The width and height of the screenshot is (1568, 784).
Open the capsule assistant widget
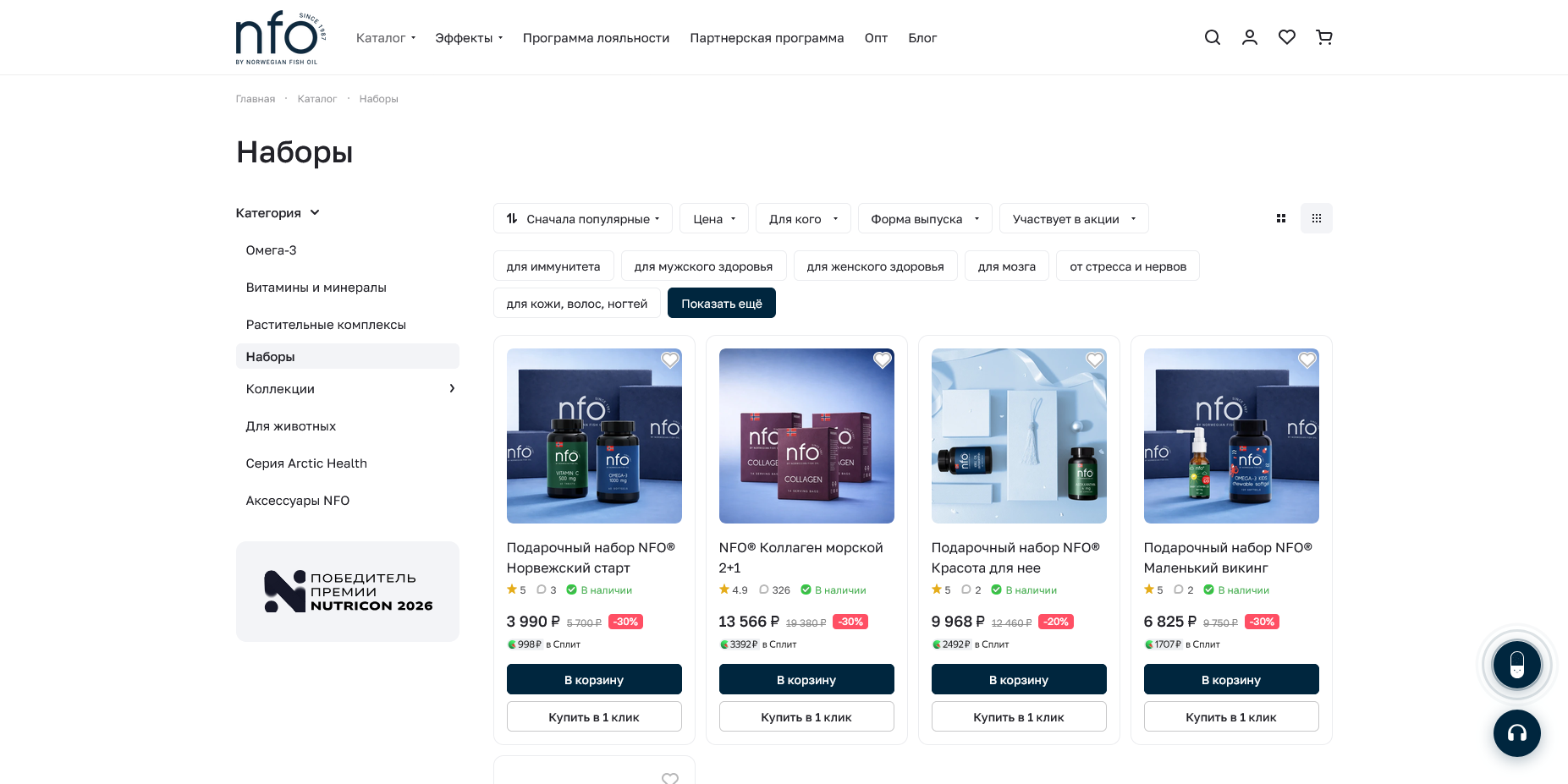click(x=1517, y=665)
